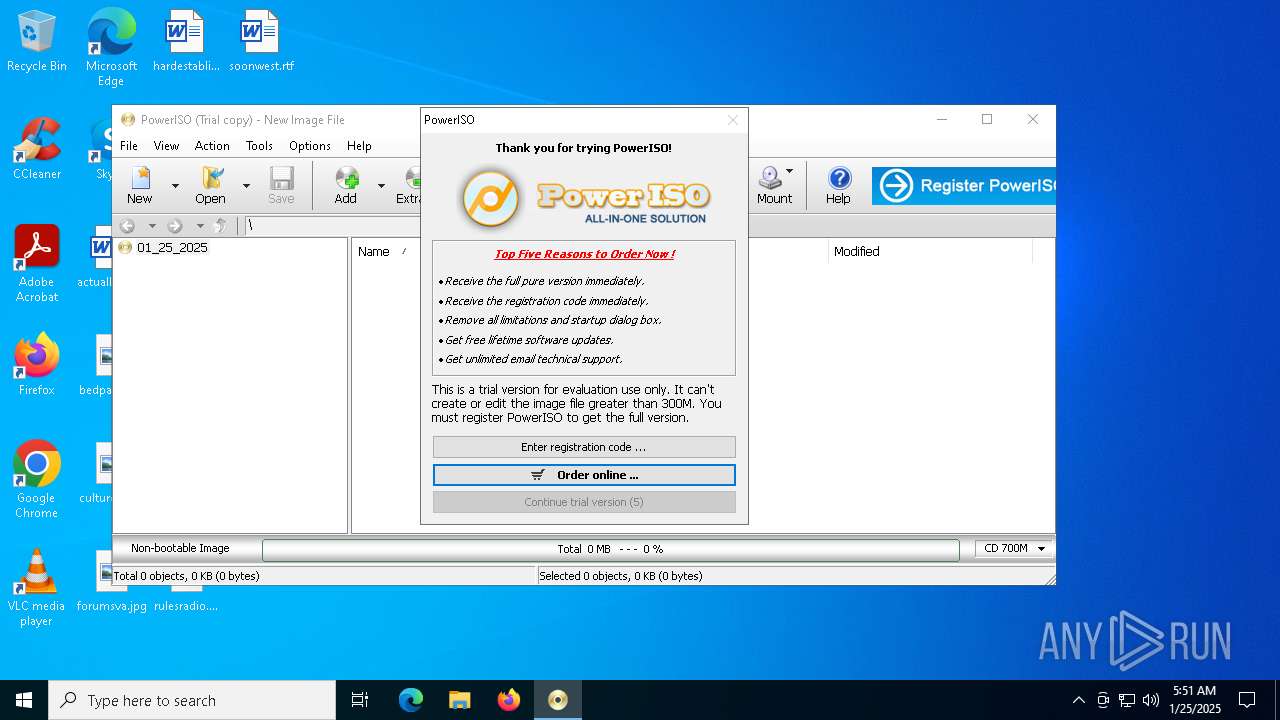Click Continue trial version button
Viewport: 1280px width, 720px height.
(x=584, y=502)
